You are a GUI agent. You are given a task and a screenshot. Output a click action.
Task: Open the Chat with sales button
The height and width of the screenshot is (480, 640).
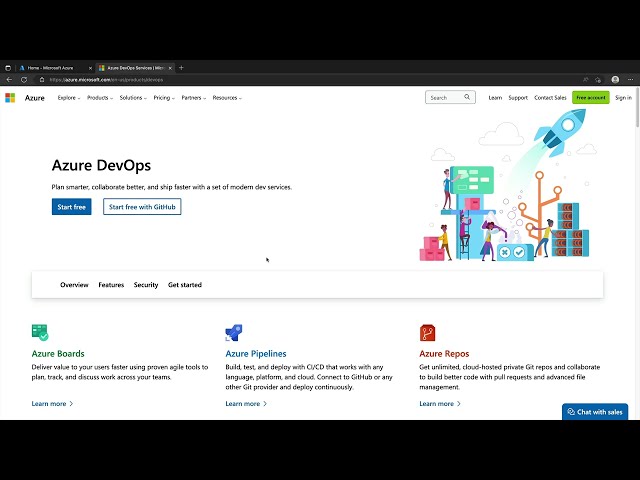coord(595,412)
